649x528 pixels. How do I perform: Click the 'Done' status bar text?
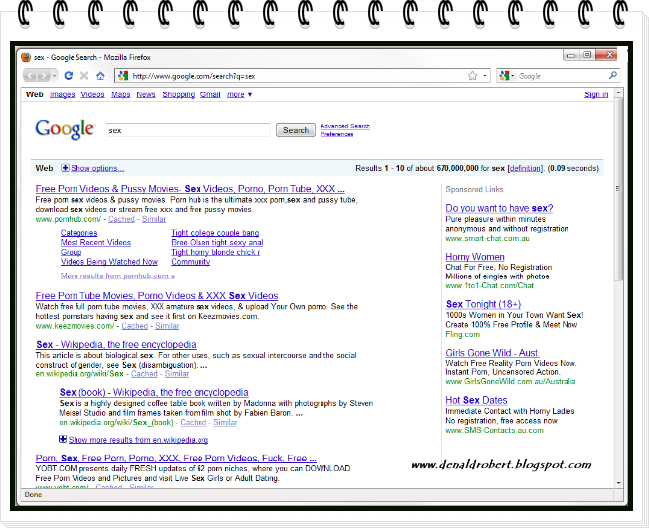[33, 494]
